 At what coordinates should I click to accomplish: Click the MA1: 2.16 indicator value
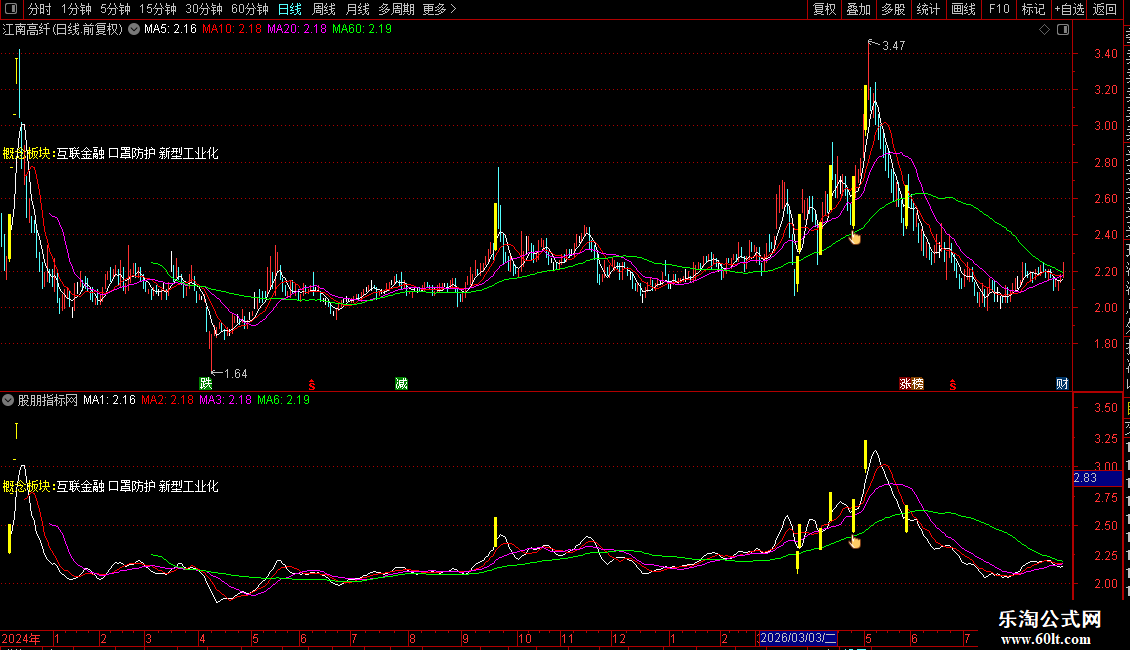[x=110, y=400]
